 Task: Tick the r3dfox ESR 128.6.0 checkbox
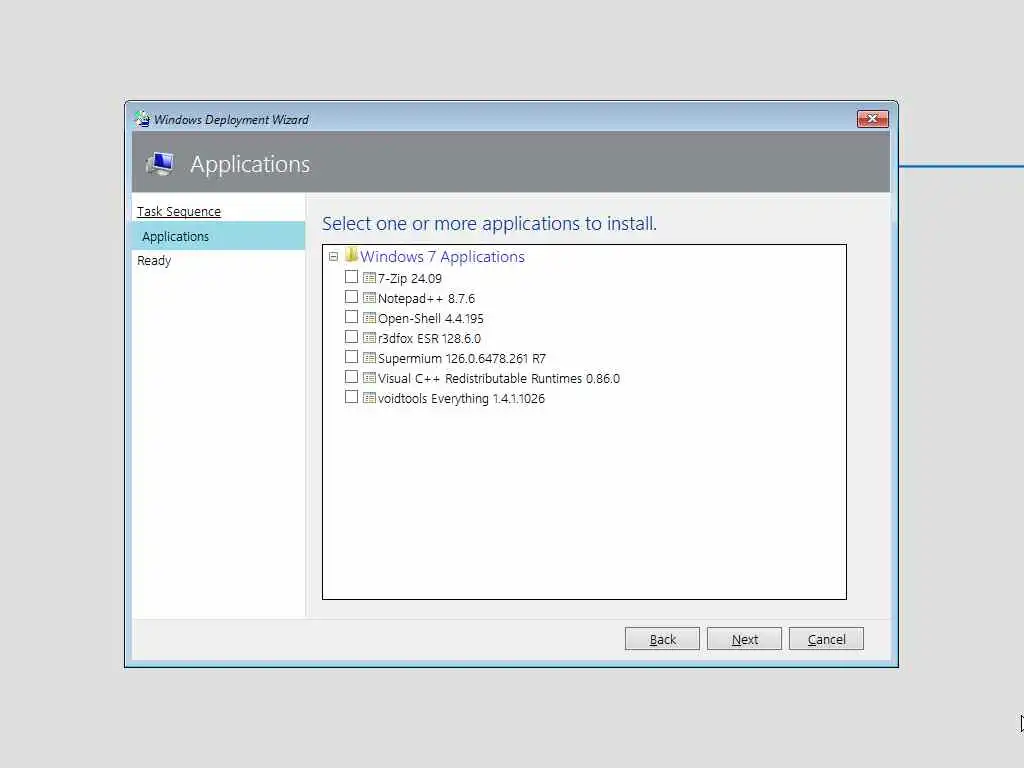(x=351, y=337)
